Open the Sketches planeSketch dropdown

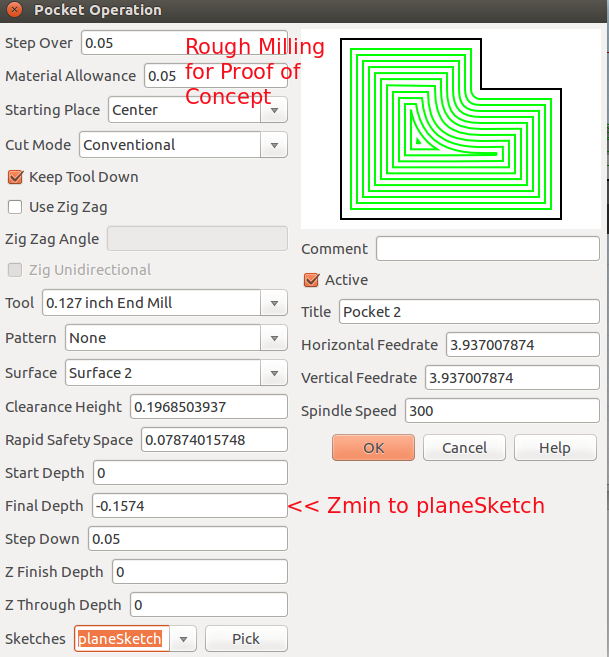point(183,639)
